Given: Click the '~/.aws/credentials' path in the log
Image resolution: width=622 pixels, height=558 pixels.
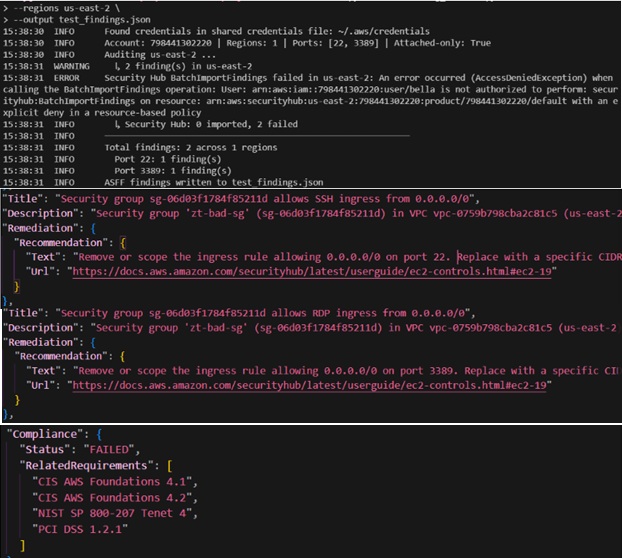Looking at the screenshot, I should 384,31.
